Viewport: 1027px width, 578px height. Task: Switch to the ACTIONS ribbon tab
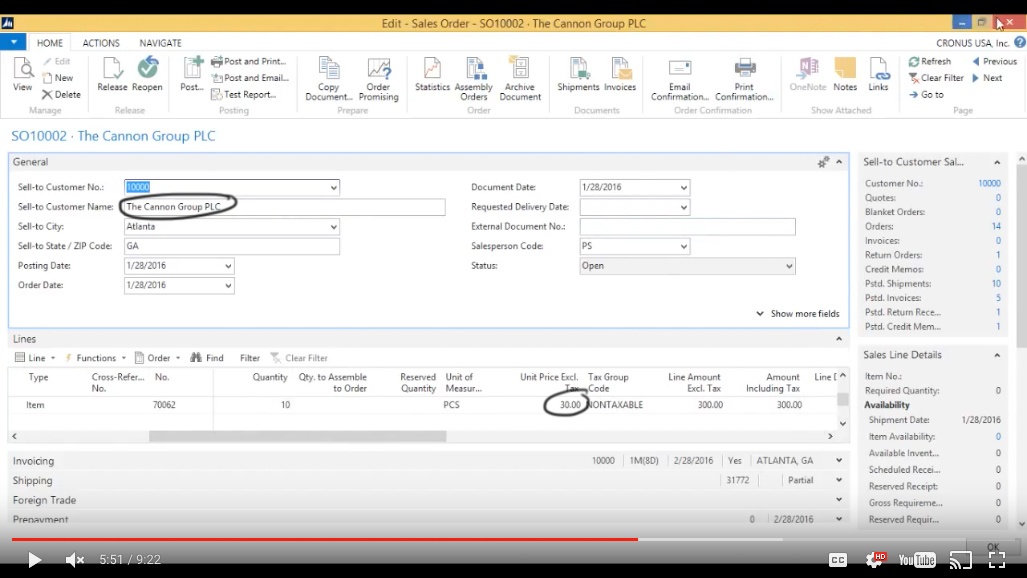[x=101, y=43]
